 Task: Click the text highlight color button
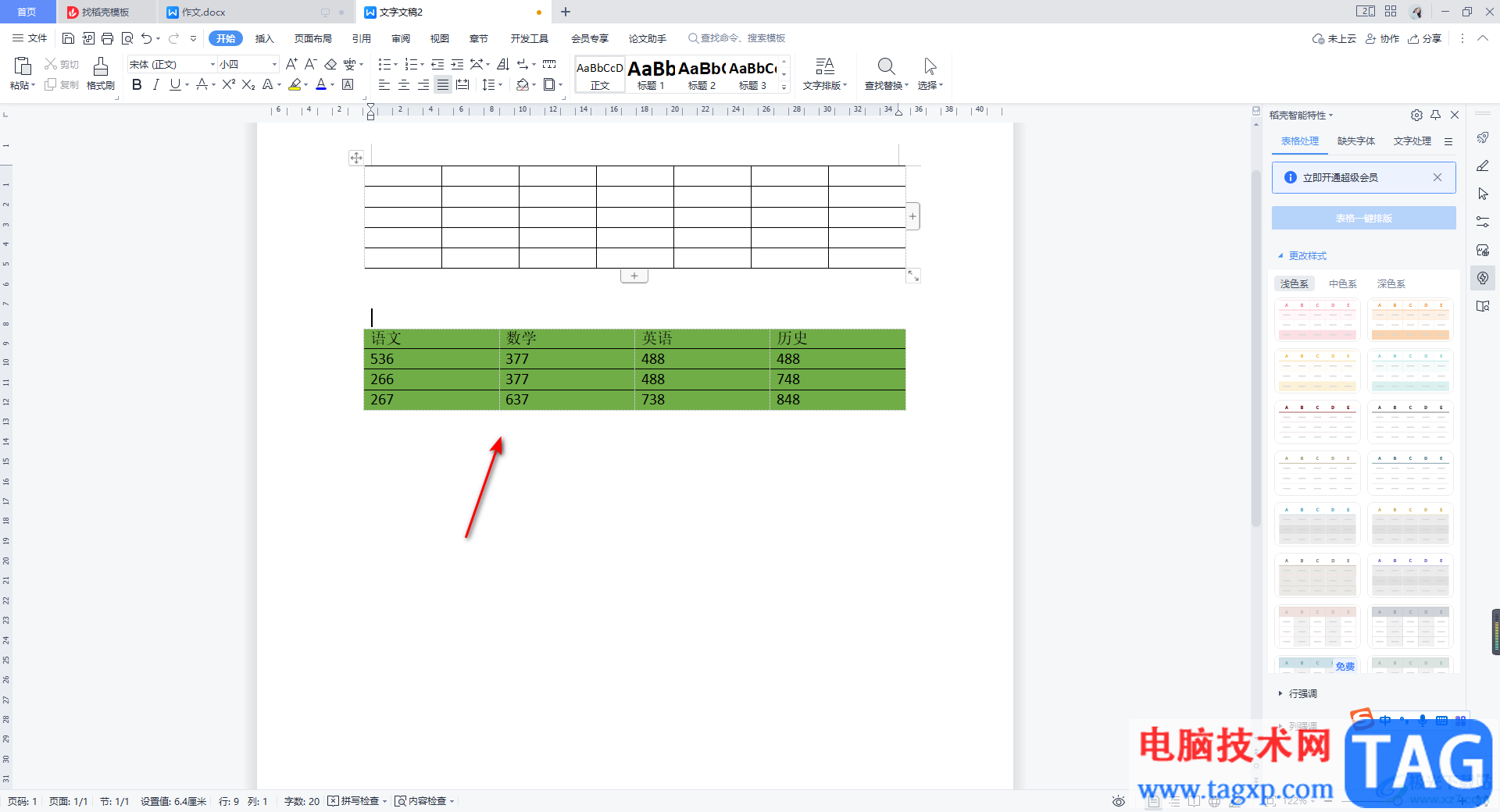[295, 84]
